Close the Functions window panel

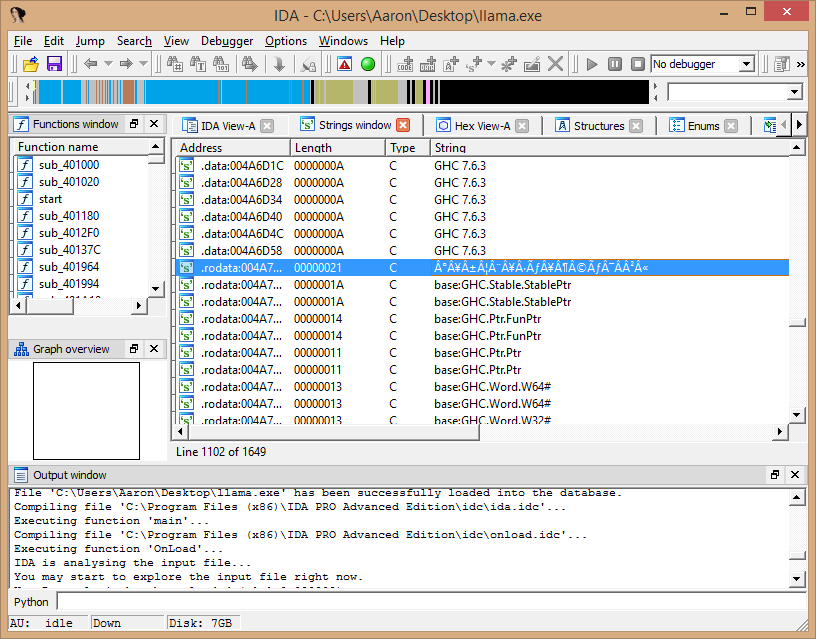[x=154, y=124]
